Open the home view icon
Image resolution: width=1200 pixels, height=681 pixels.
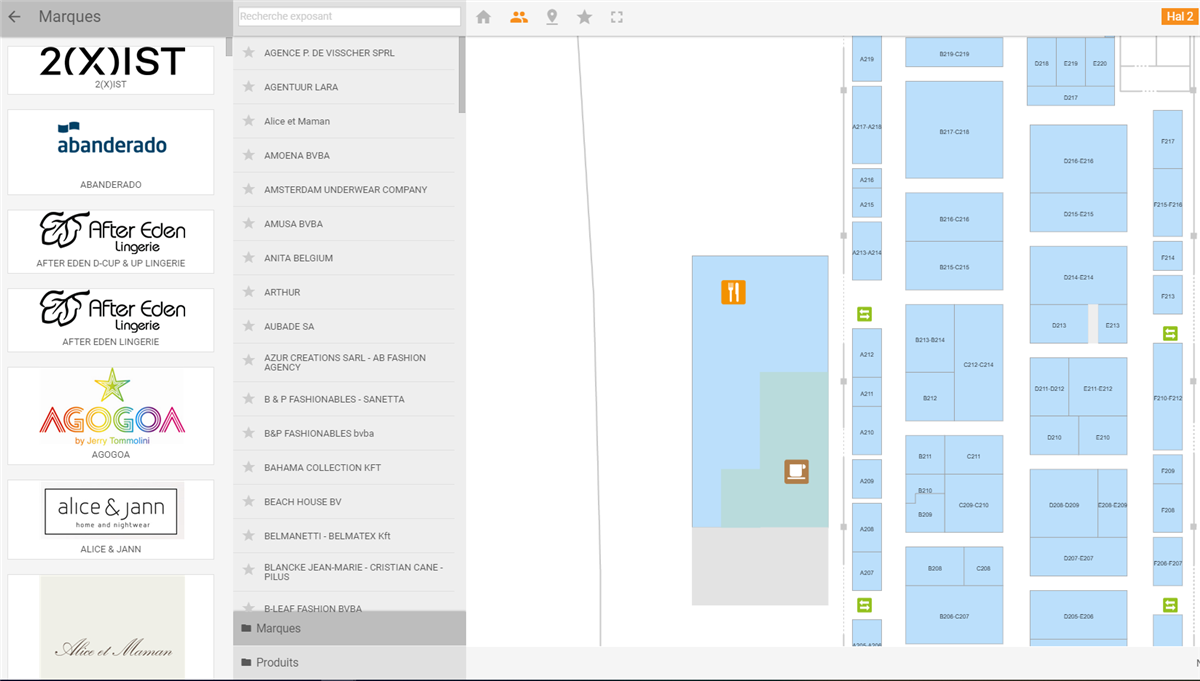pos(484,17)
